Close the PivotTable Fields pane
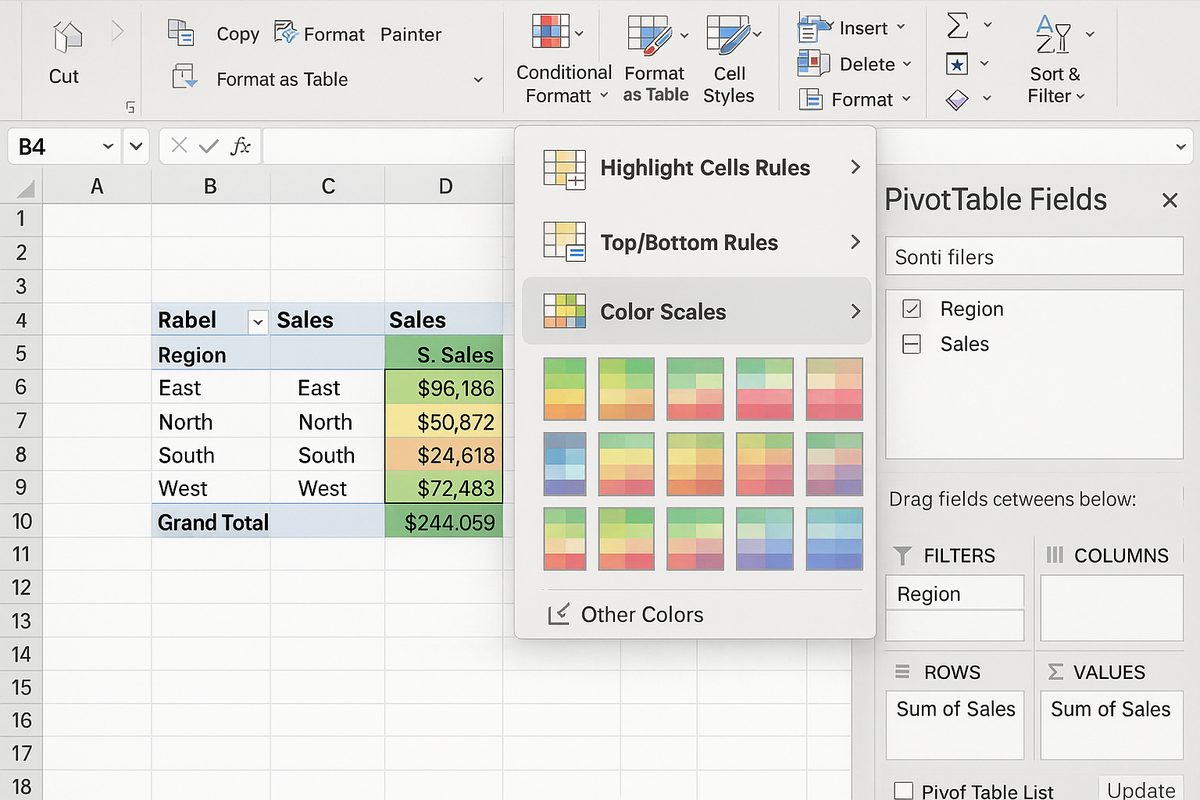Viewport: 1200px width, 800px height. point(1170,200)
